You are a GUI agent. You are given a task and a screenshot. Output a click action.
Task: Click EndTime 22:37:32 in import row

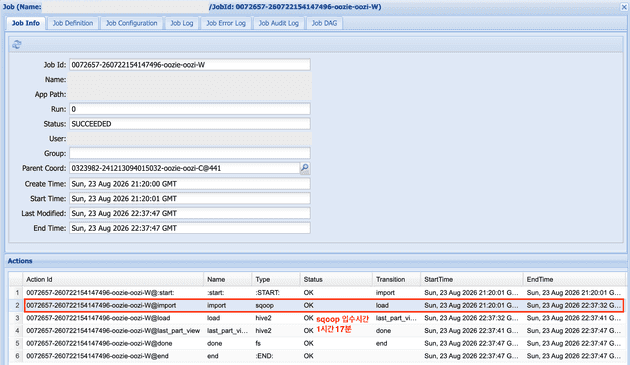pyautogui.click(x=574, y=306)
